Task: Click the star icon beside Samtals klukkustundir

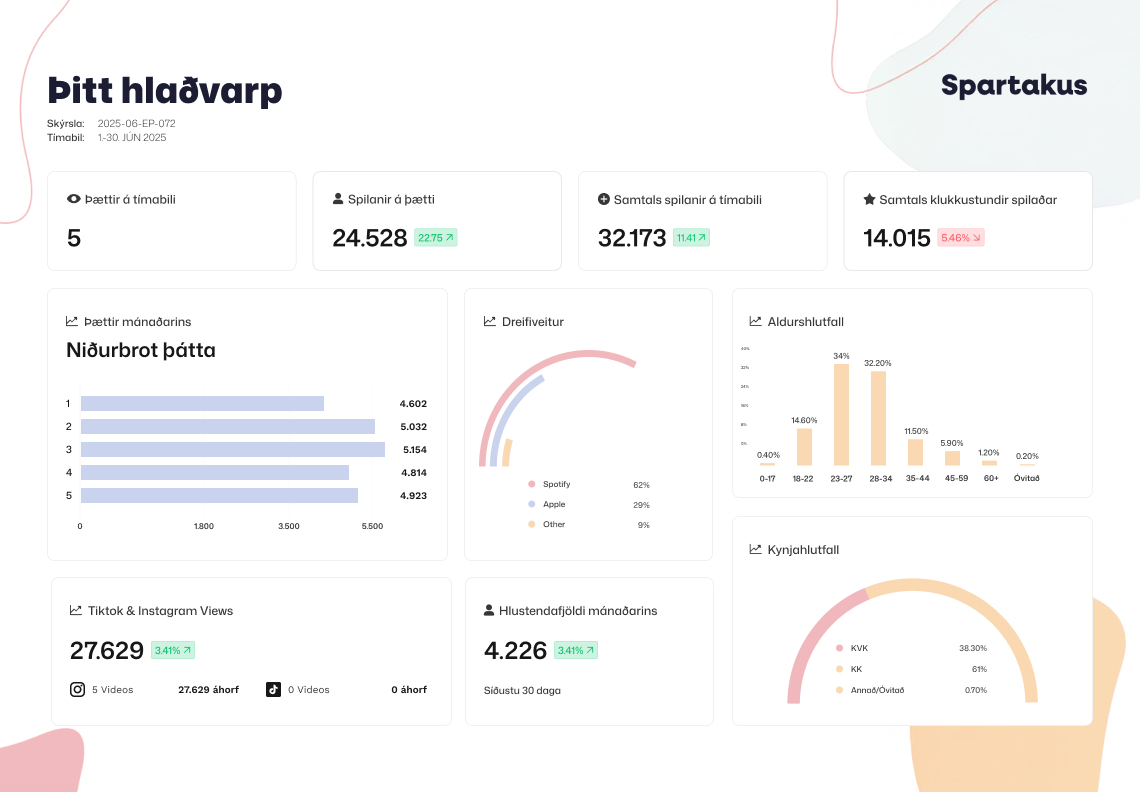Action: pyautogui.click(x=869, y=199)
